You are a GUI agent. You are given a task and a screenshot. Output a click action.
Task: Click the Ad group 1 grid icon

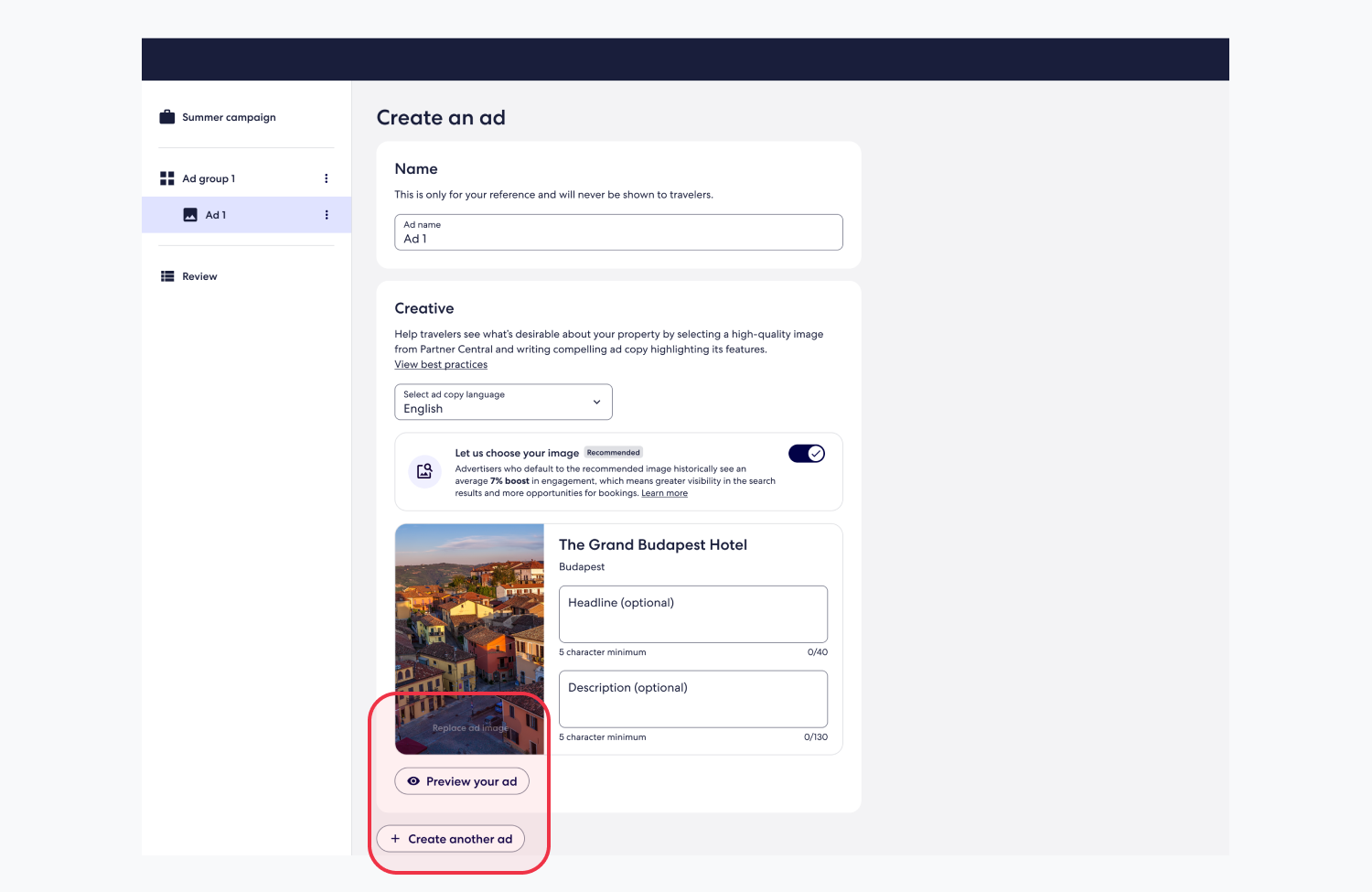tap(166, 178)
